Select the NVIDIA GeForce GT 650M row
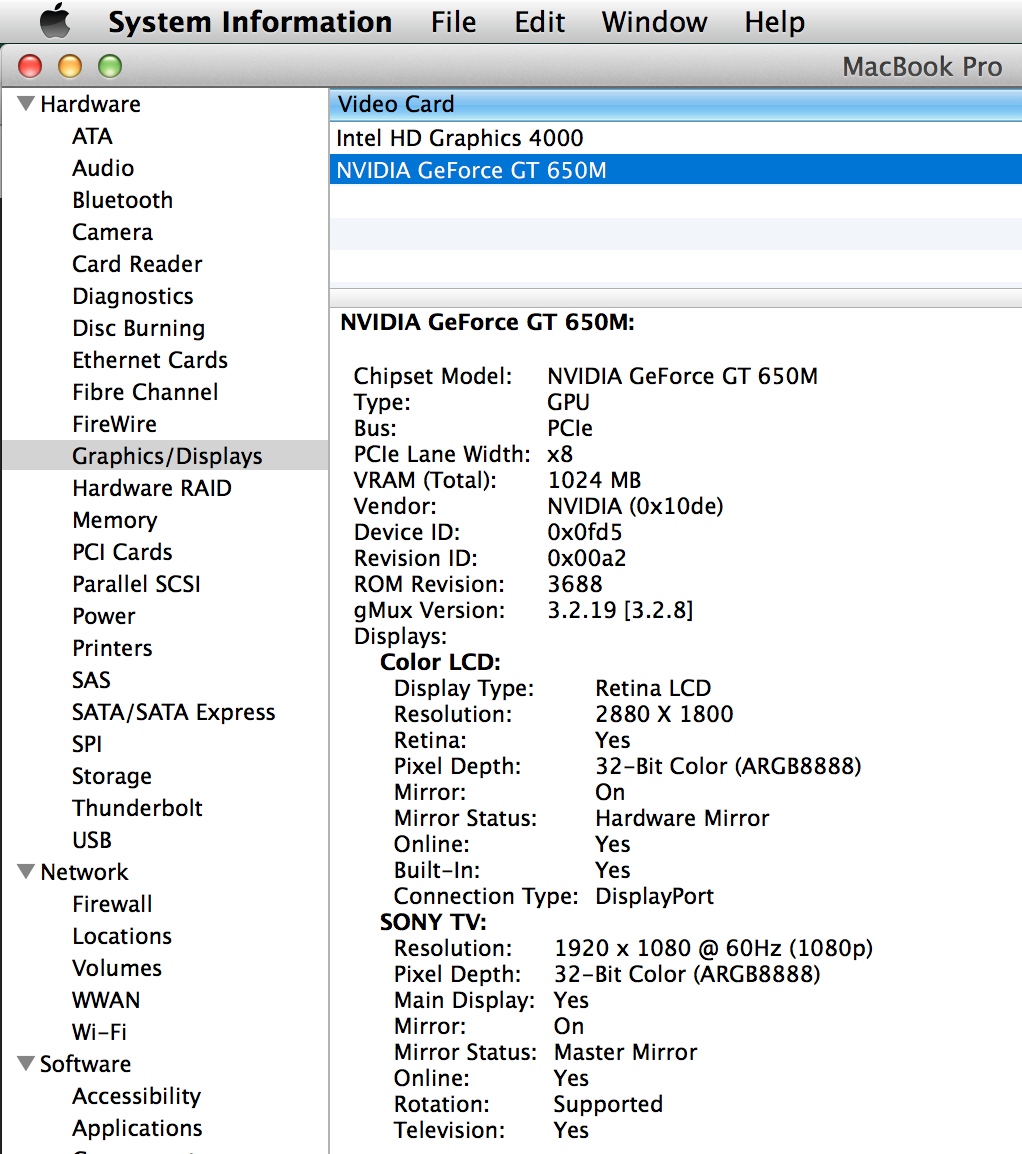This screenshot has height=1154, width=1022. pyautogui.click(x=675, y=170)
